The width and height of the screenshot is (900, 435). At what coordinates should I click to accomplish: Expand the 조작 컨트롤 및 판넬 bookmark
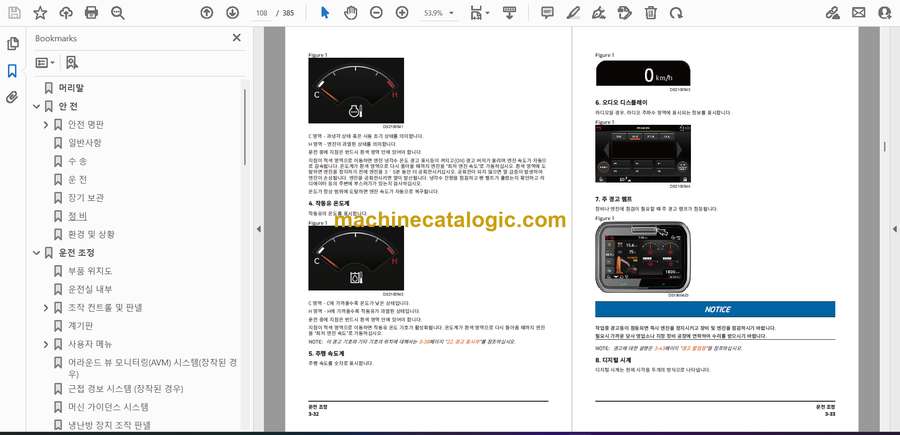point(46,308)
